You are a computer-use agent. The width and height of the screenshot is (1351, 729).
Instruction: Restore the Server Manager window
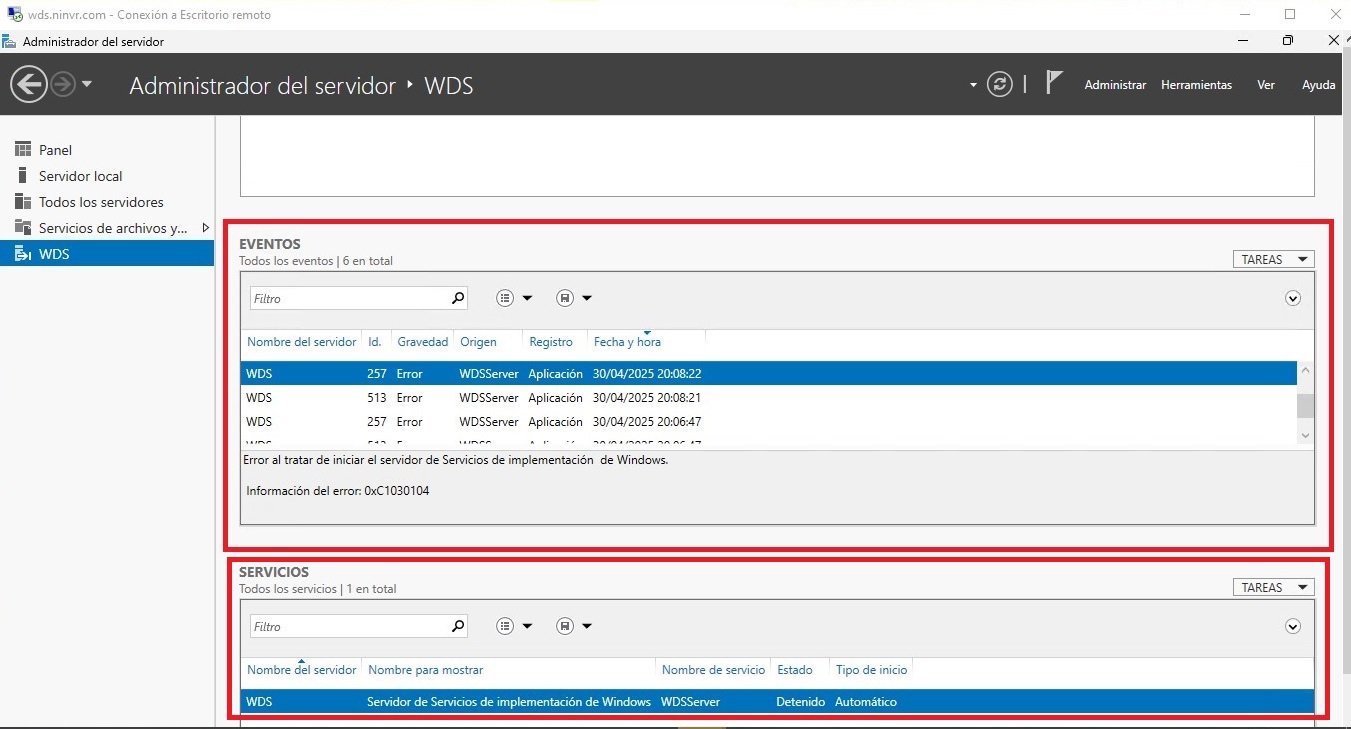1288,41
